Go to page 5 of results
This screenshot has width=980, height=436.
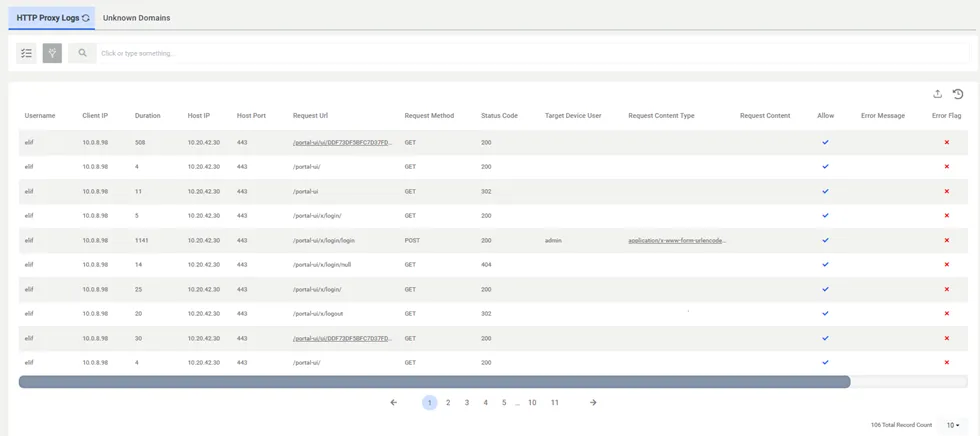pos(503,403)
